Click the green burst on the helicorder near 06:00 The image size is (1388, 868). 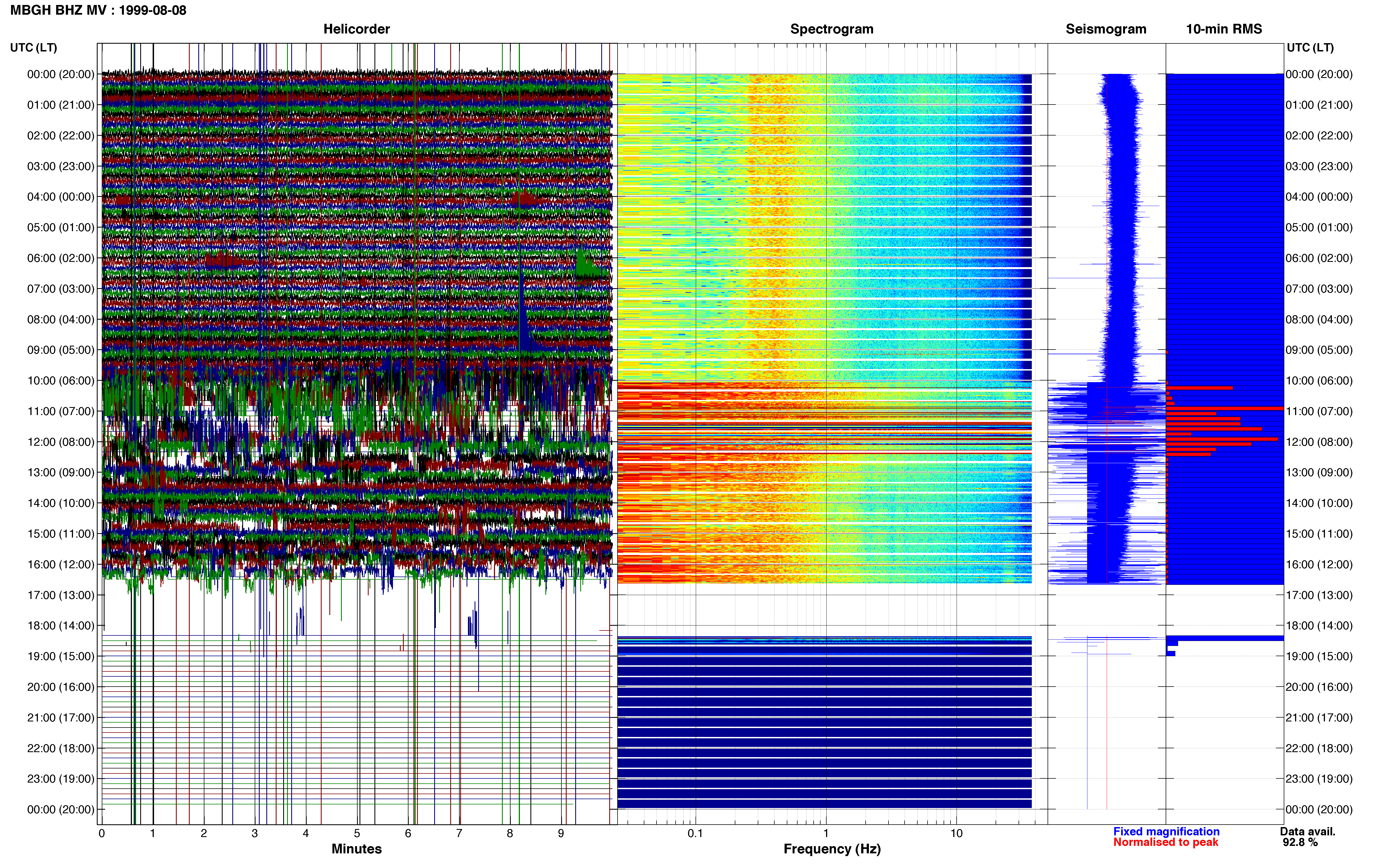coord(587,265)
